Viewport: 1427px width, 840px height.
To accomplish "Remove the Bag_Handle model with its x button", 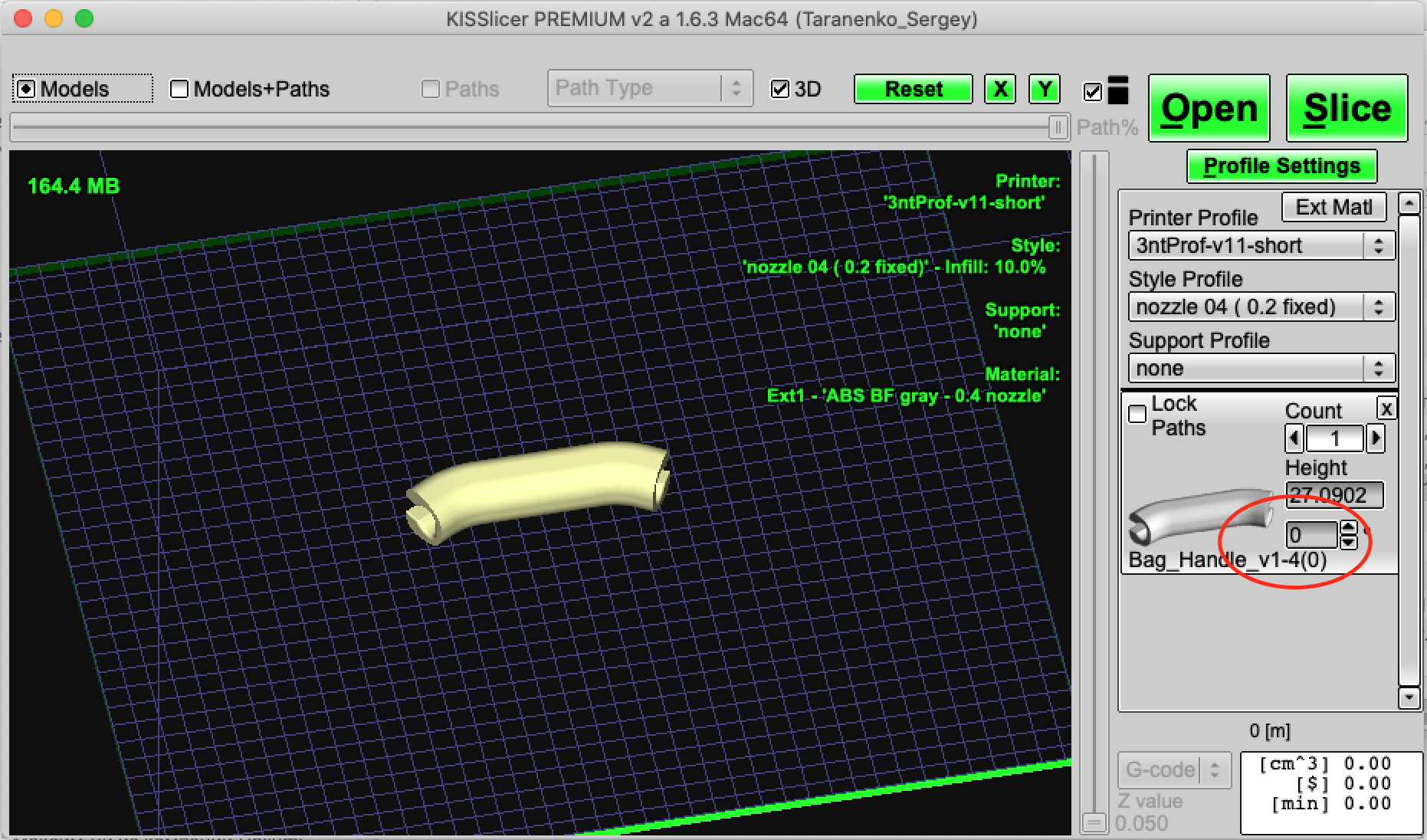I will [x=1386, y=409].
